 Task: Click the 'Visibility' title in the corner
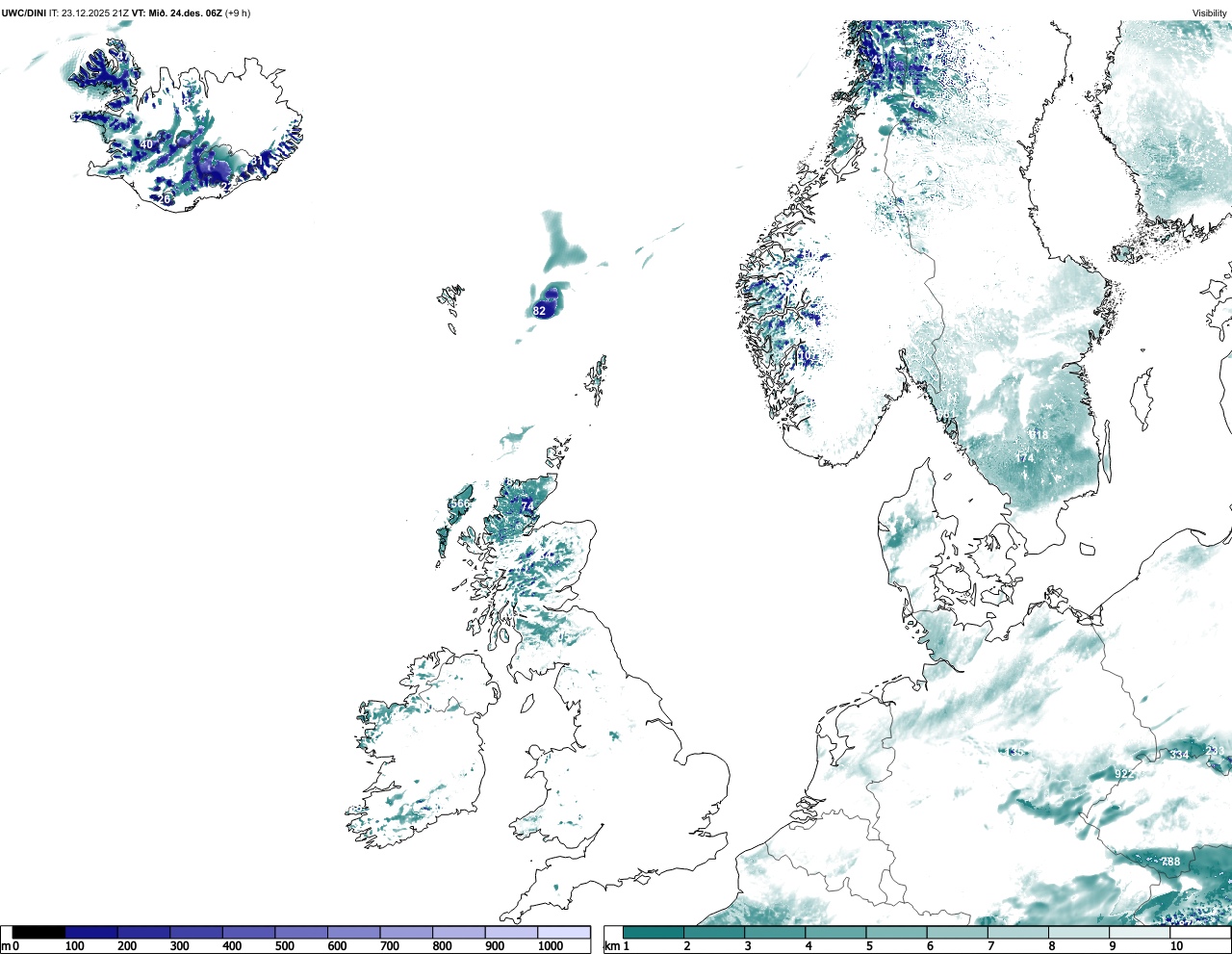(1210, 13)
